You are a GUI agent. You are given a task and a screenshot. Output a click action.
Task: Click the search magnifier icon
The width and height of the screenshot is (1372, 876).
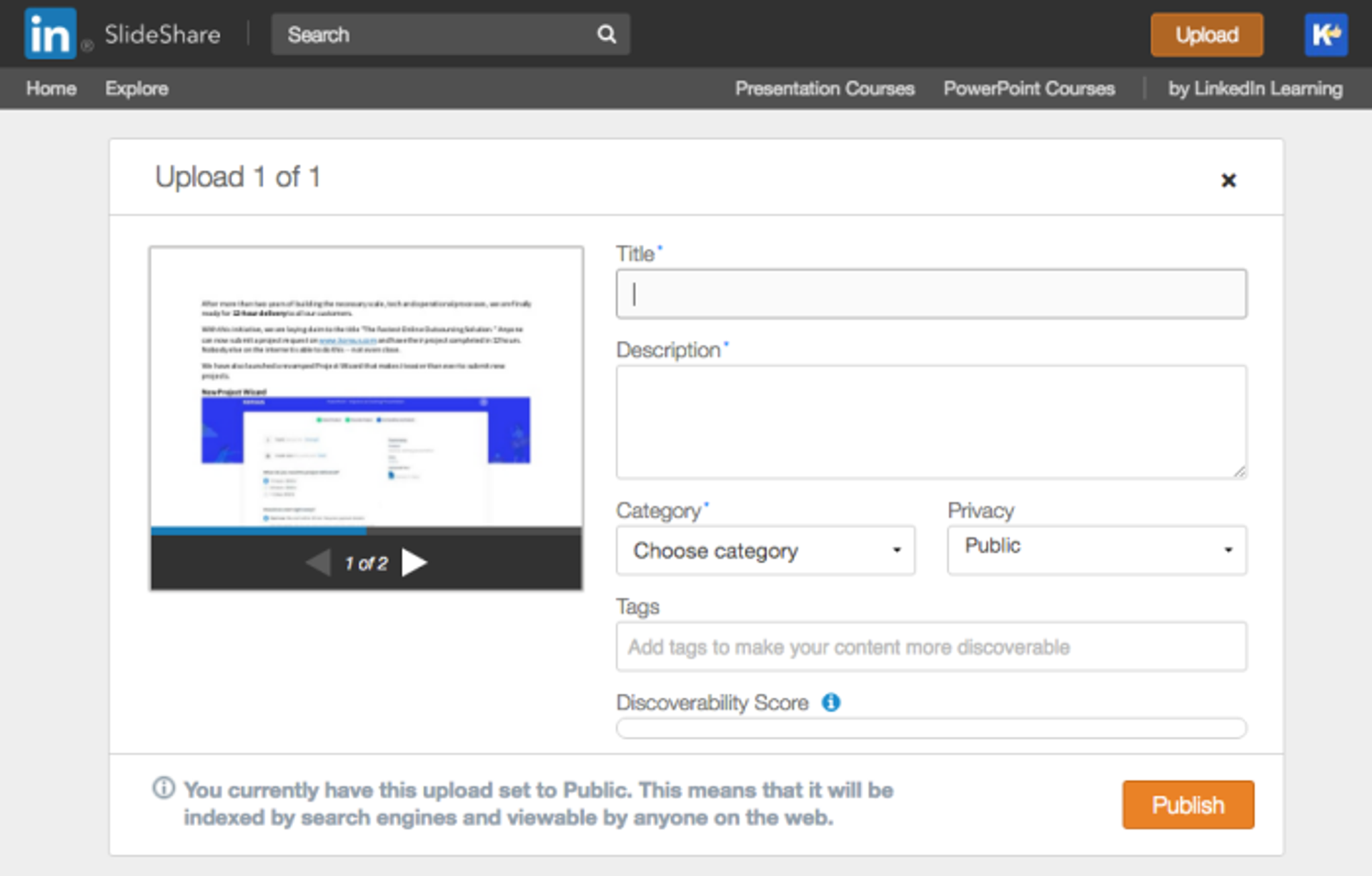pos(606,34)
